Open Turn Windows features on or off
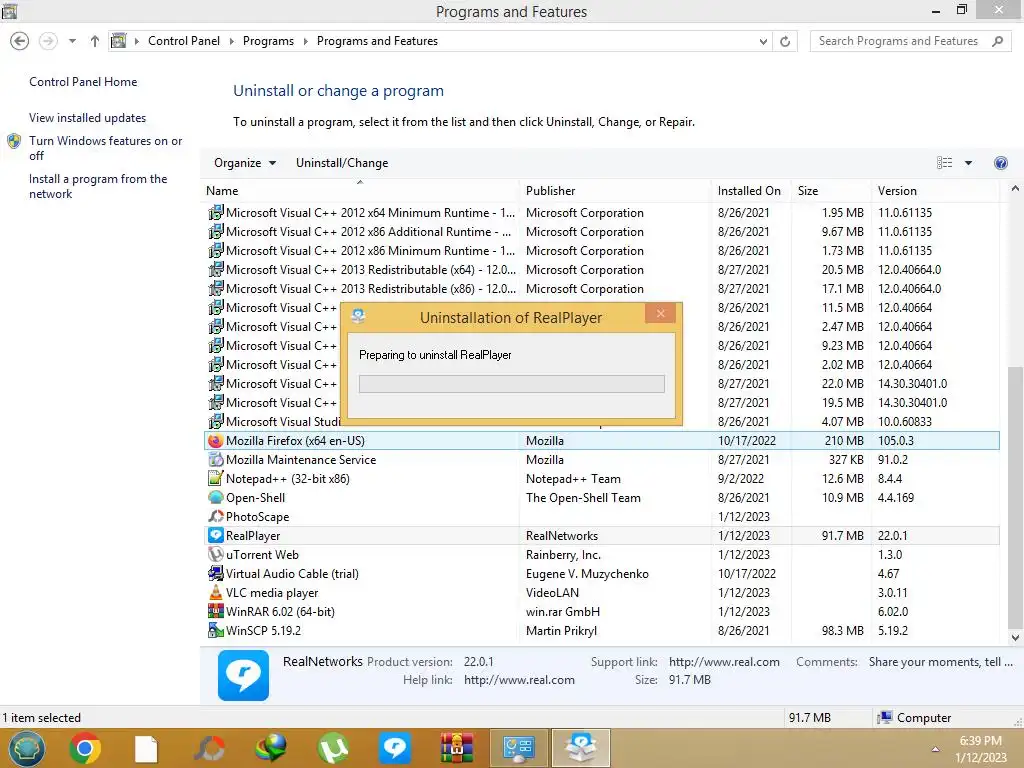Image resolution: width=1024 pixels, height=768 pixels. click(105, 148)
